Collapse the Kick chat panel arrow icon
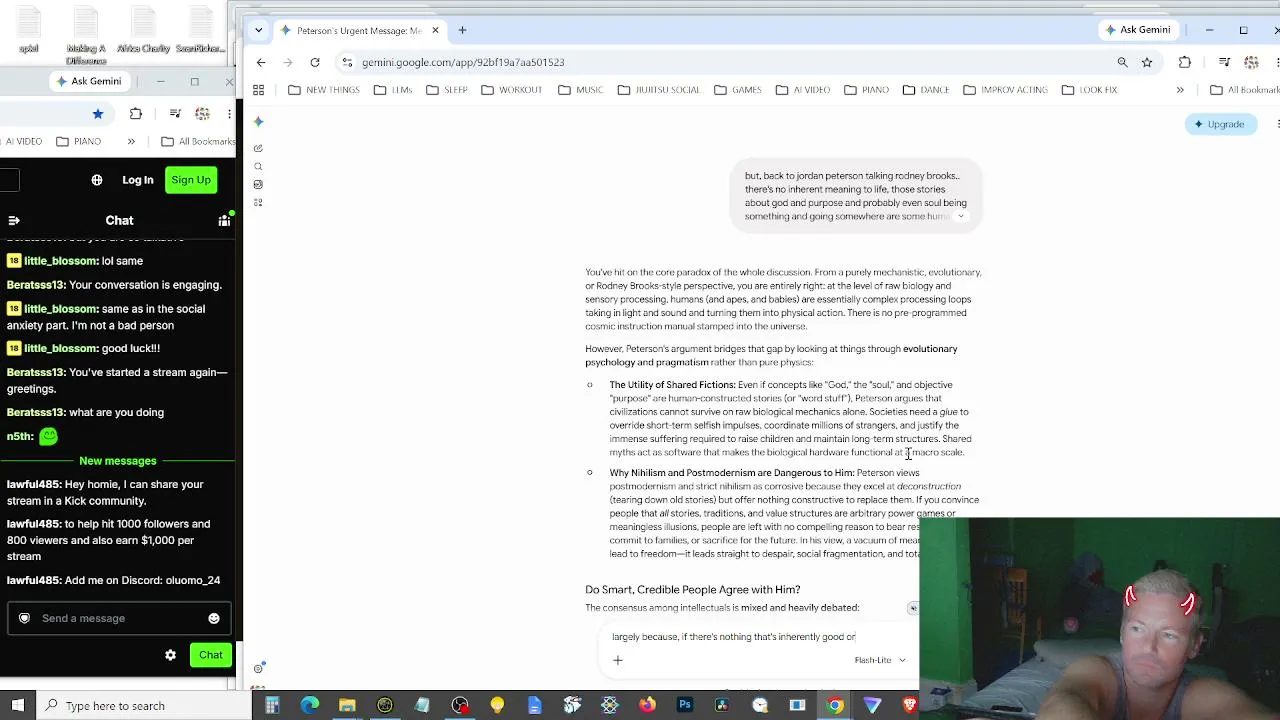Viewport: 1280px width, 720px height. pos(14,220)
